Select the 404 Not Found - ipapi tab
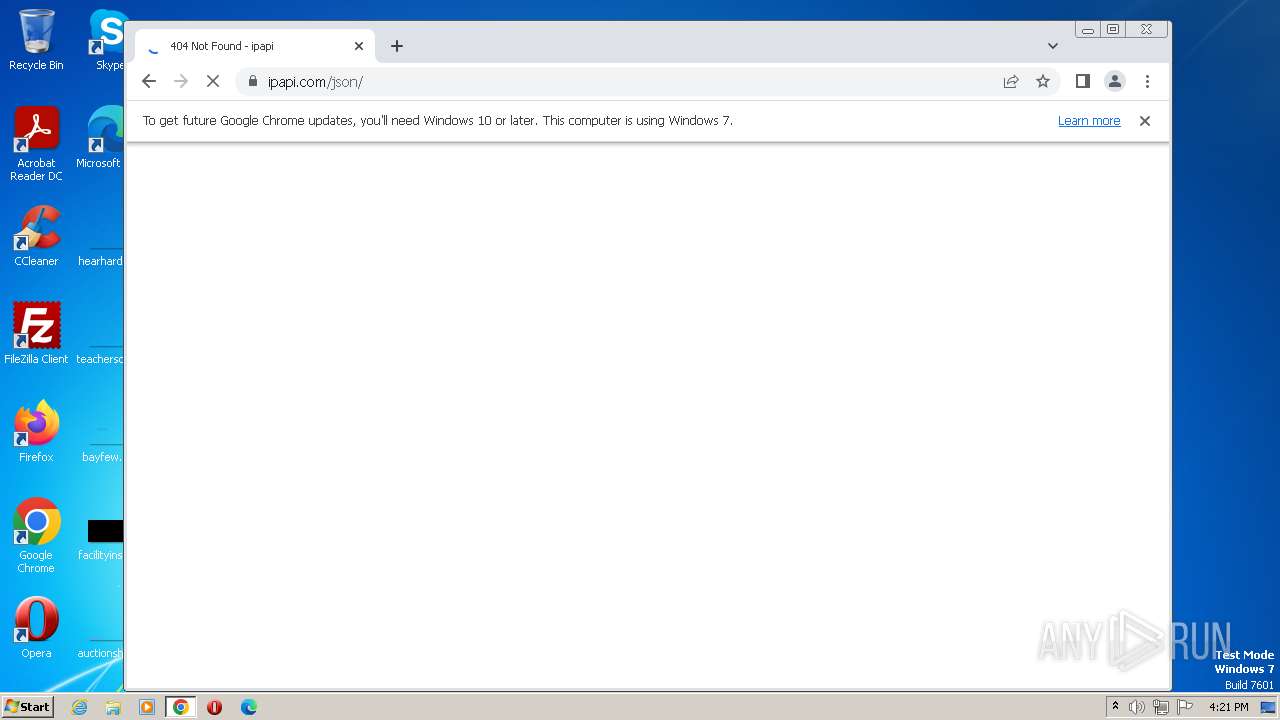Viewport: 1280px width, 720px height. (255, 46)
